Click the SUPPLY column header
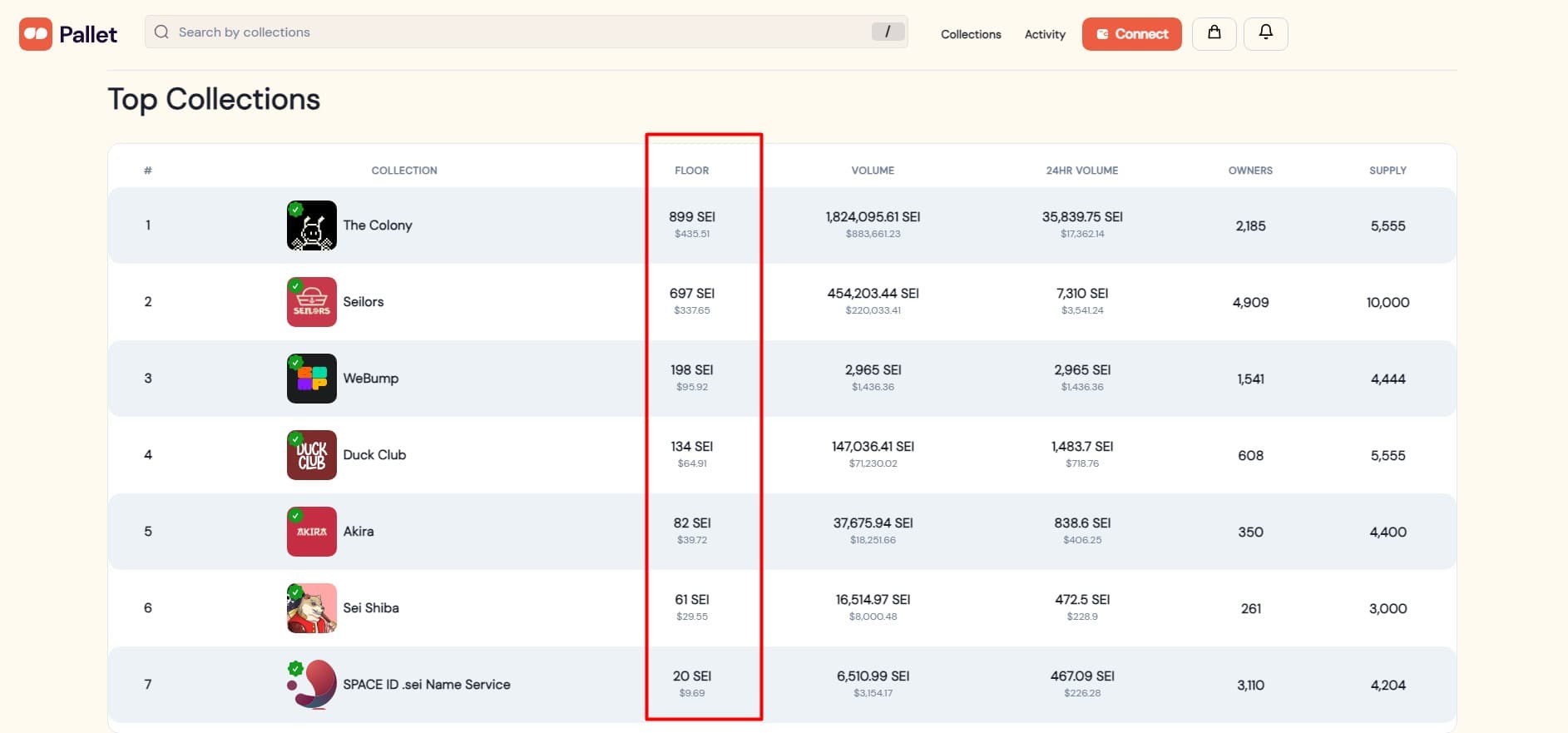Viewport: 1568px width, 733px height. click(x=1387, y=171)
